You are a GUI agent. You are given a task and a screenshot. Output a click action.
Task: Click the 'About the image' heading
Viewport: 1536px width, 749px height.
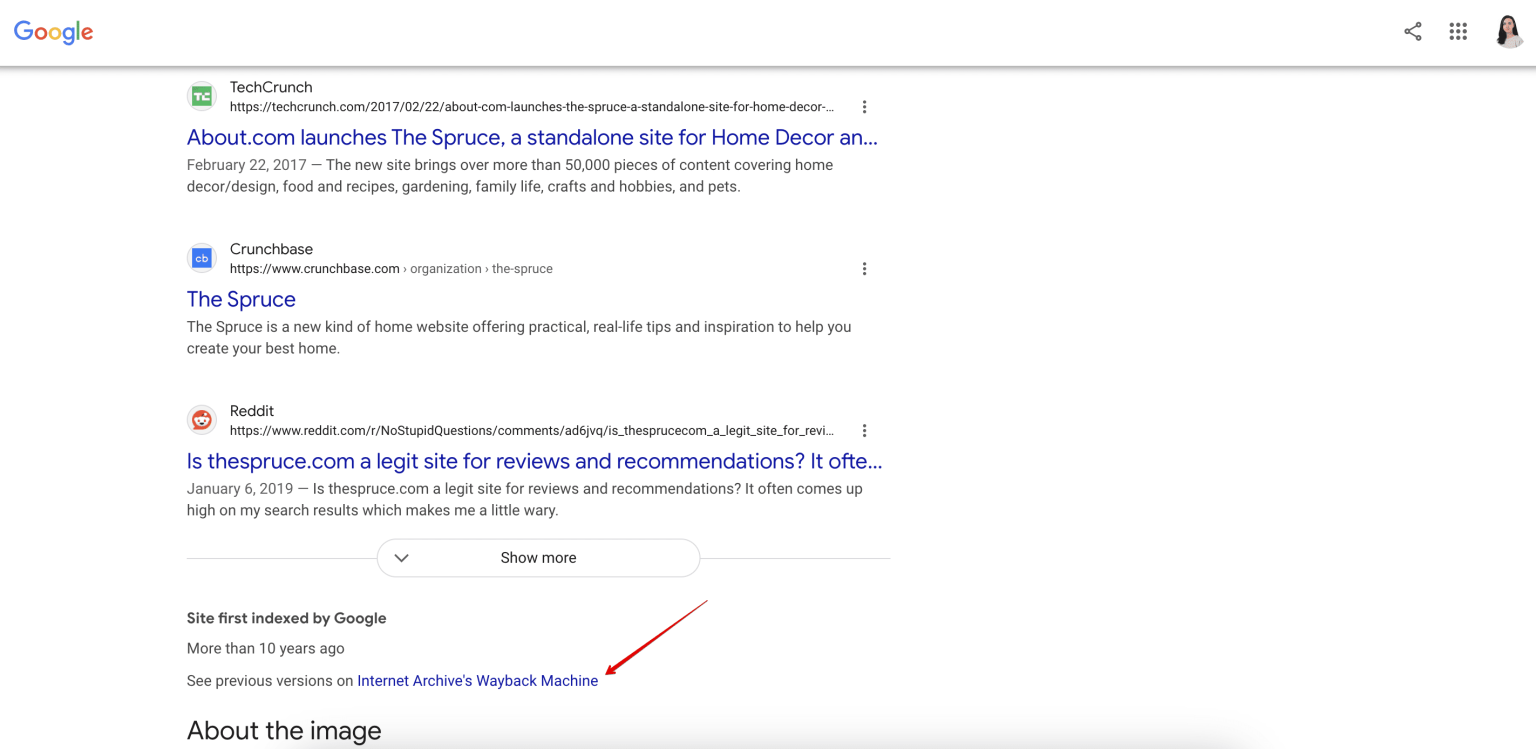pos(284,731)
